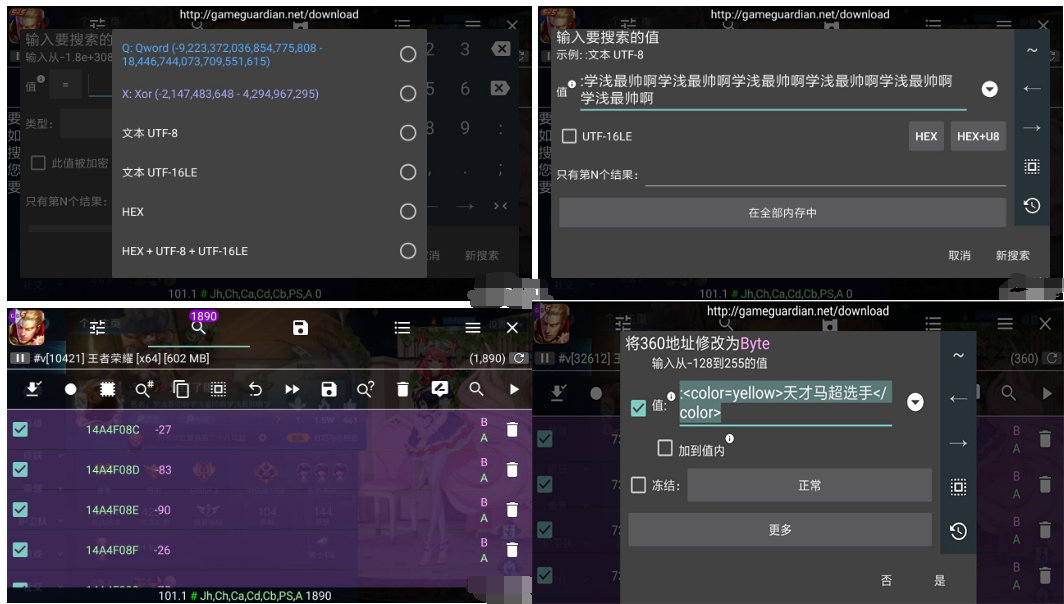Uncheck the row for address 14A4F08C
This screenshot has height=604, width=1064.
click(x=20, y=429)
